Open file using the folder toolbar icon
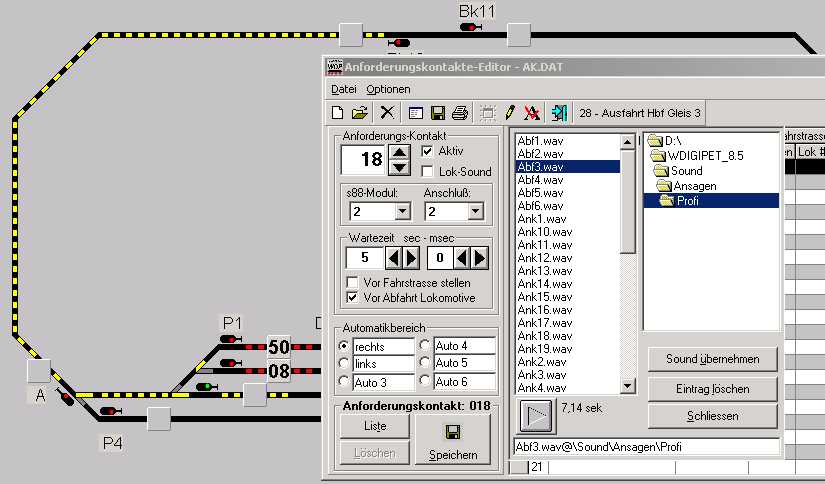 360,113
